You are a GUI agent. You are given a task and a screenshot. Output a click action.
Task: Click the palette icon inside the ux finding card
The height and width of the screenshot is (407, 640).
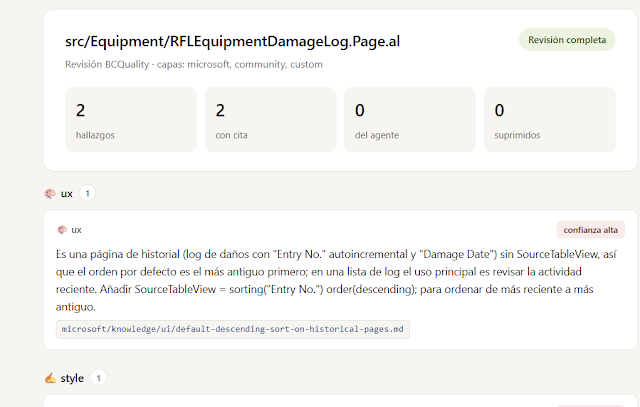point(62,230)
